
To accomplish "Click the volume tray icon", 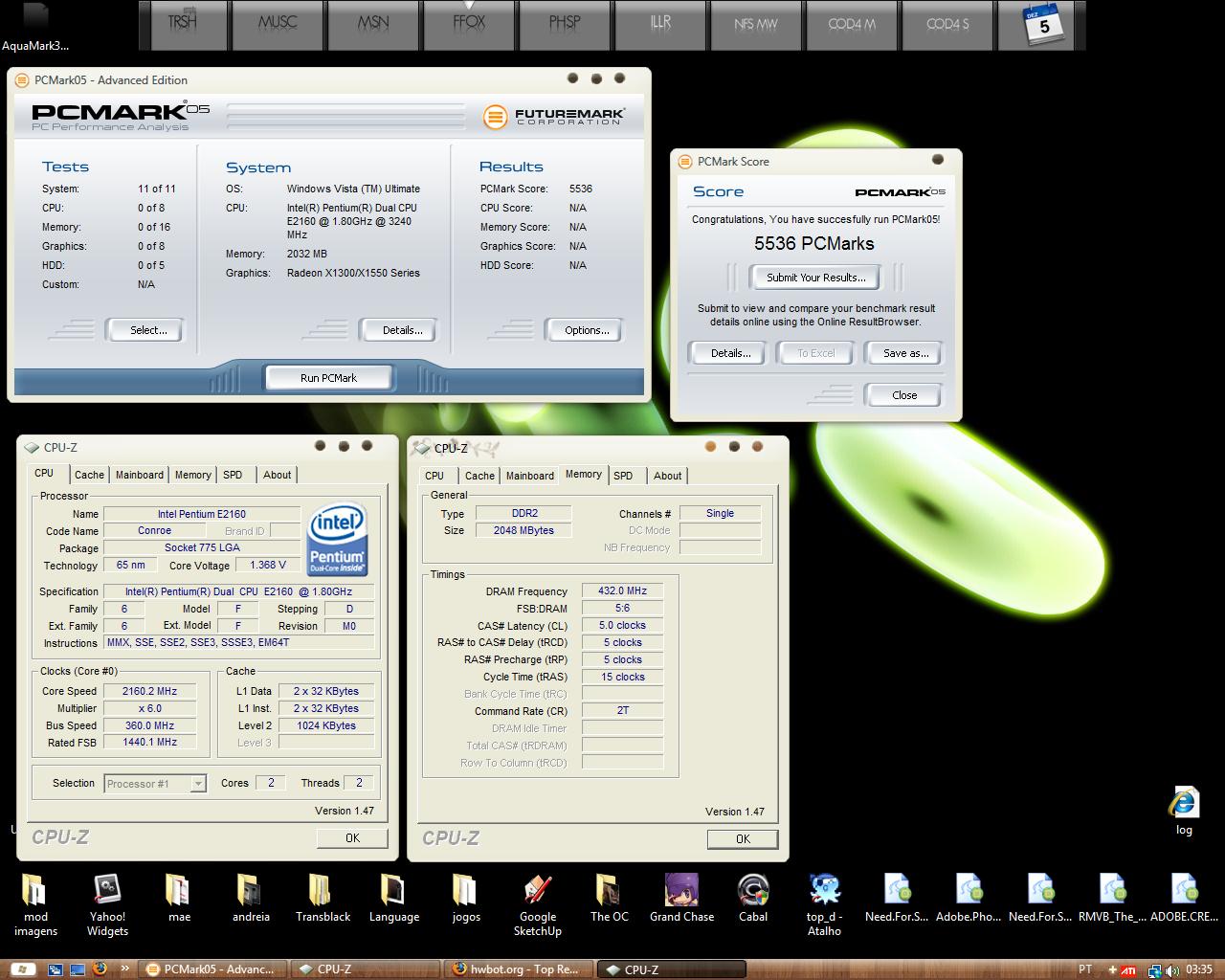I will (x=1173, y=969).
